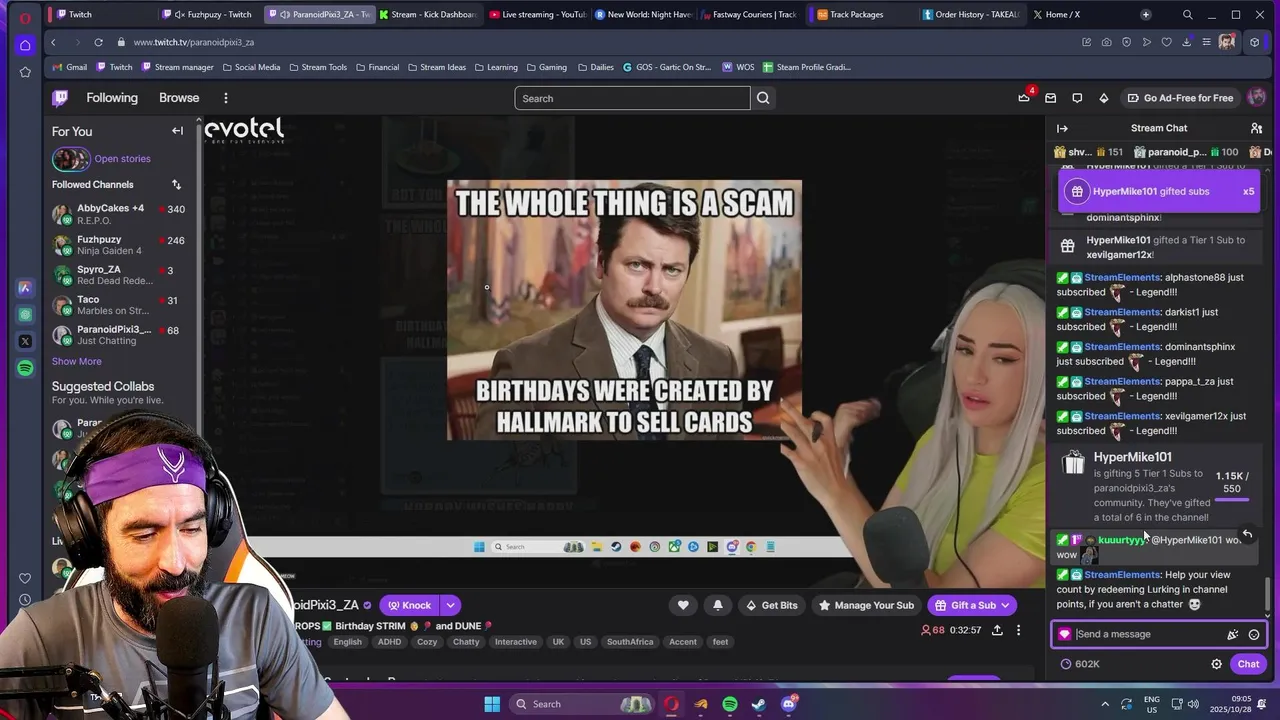Switch to the Fuzhpuzy - Twitch tab

[x=212, y=15]
